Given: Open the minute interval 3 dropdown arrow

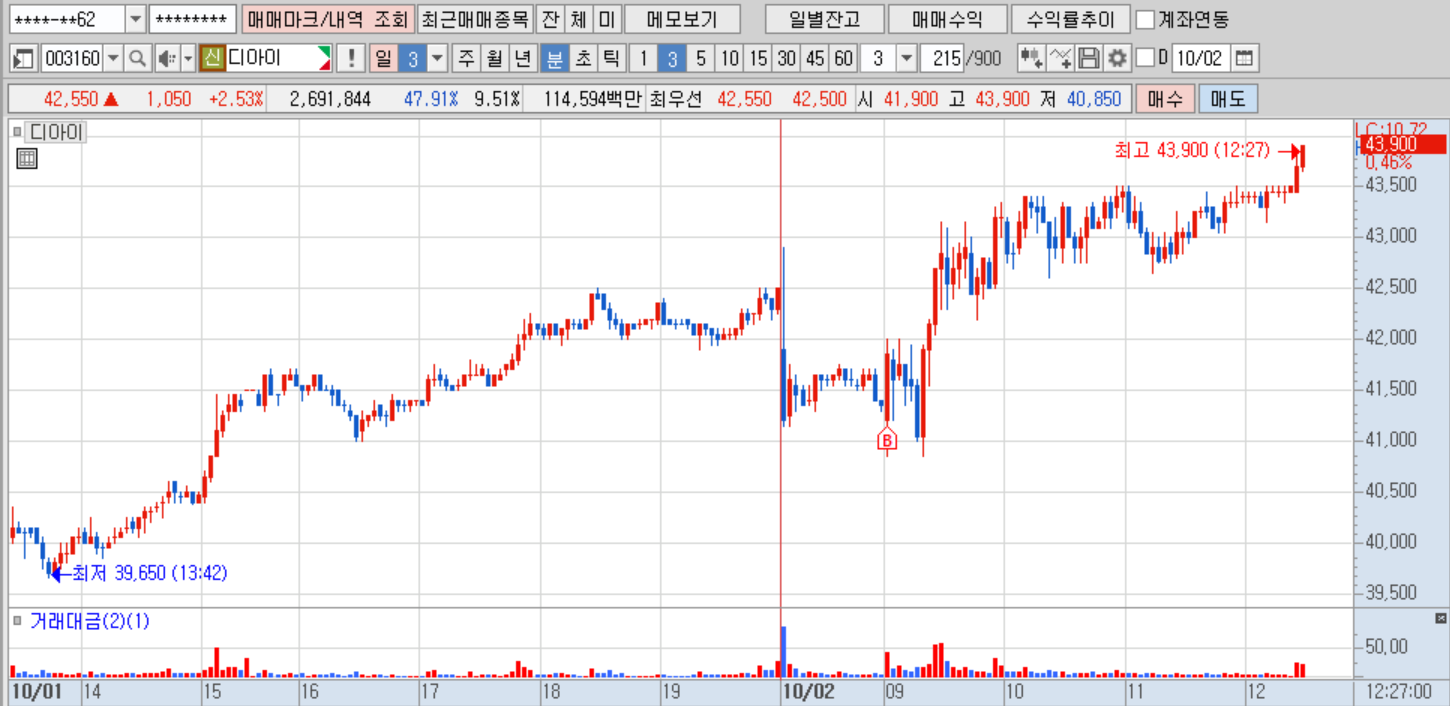Looking at the screenshot, I should point(907,58).
